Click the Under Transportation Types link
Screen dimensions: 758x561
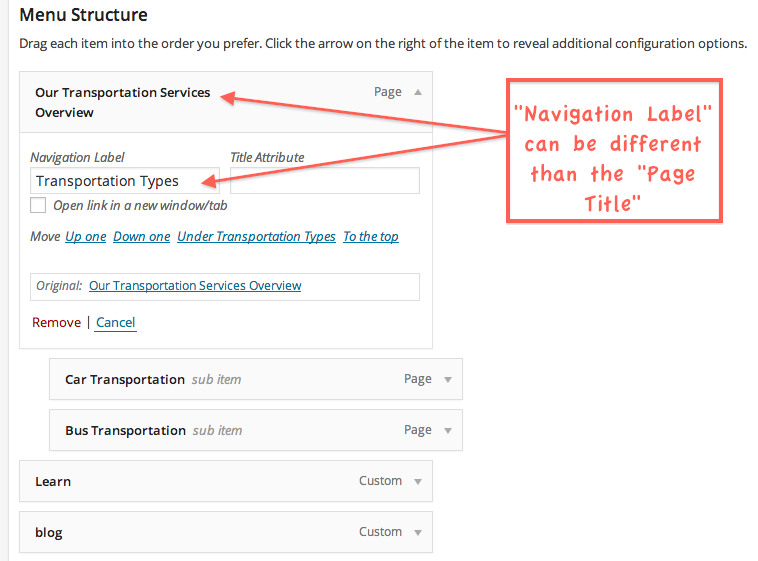point(256,237)
